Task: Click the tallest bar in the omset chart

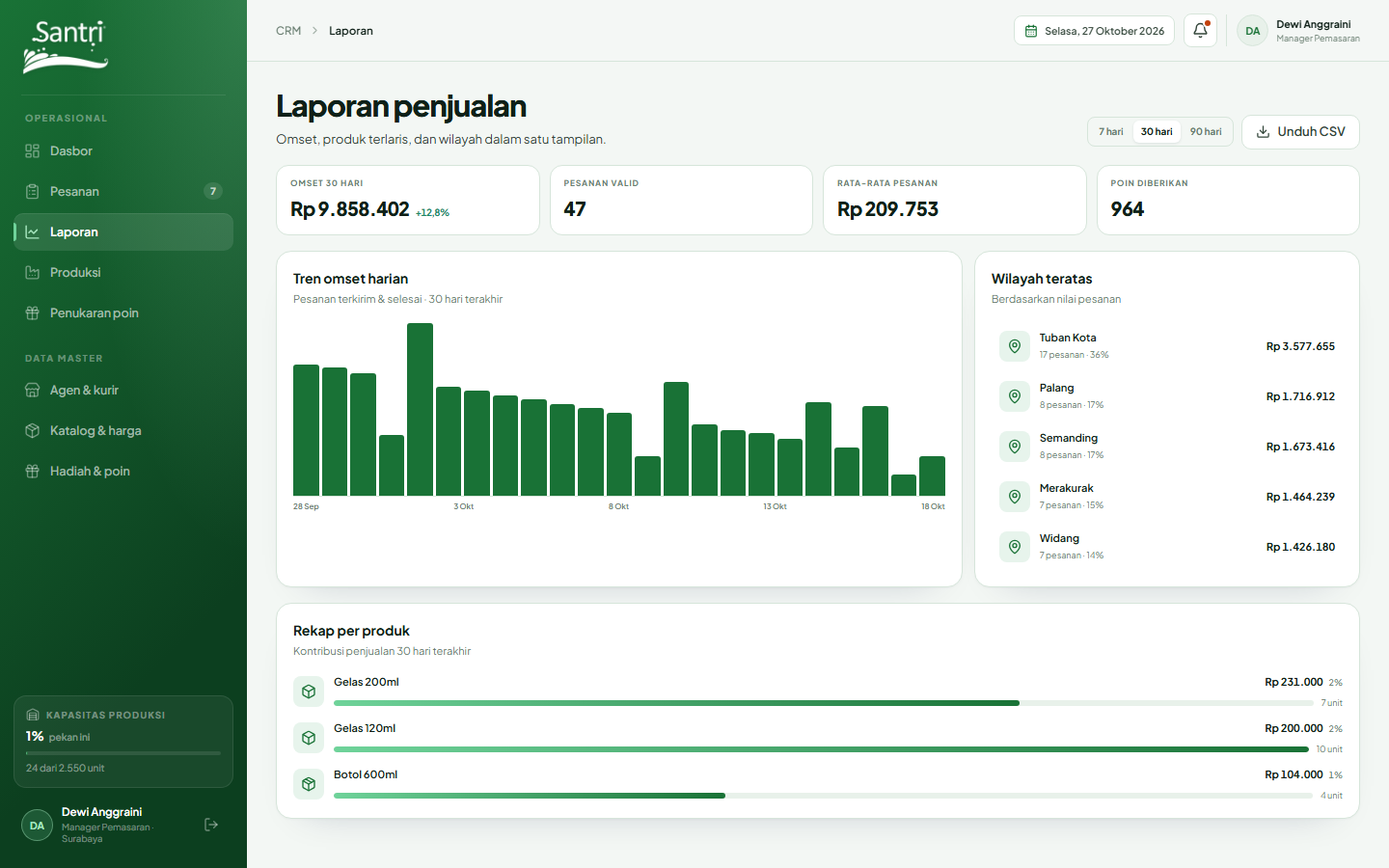Action: click(421, 409)
